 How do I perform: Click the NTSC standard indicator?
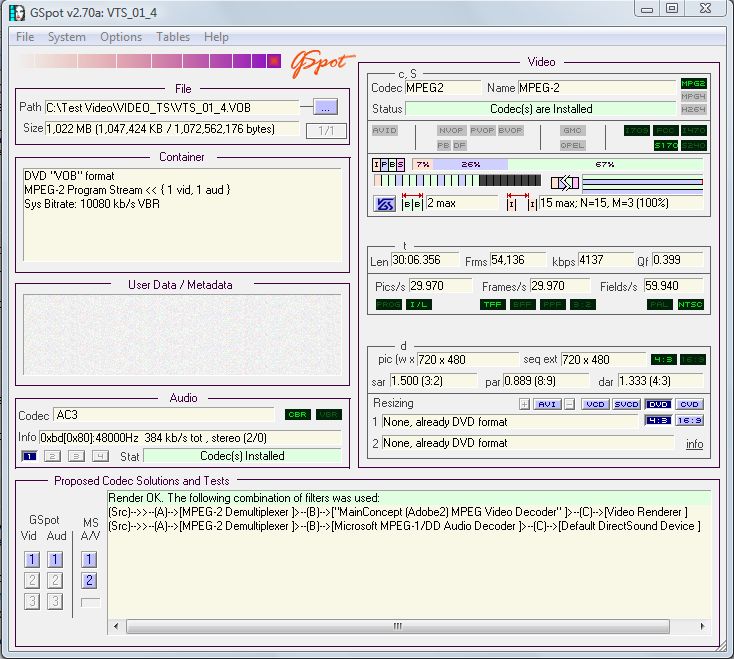click(x=691, y=305)
